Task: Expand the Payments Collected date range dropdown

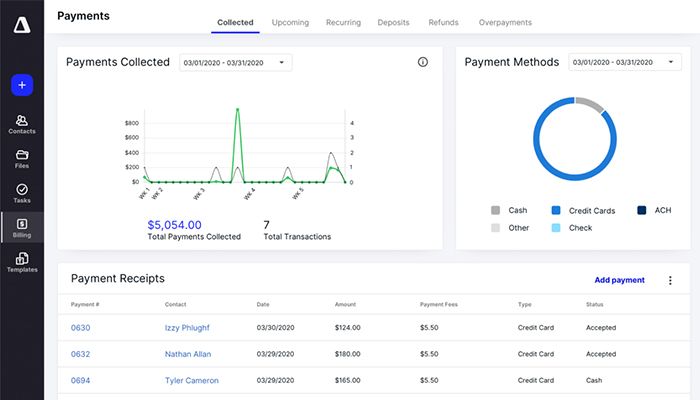Action: 235,62
